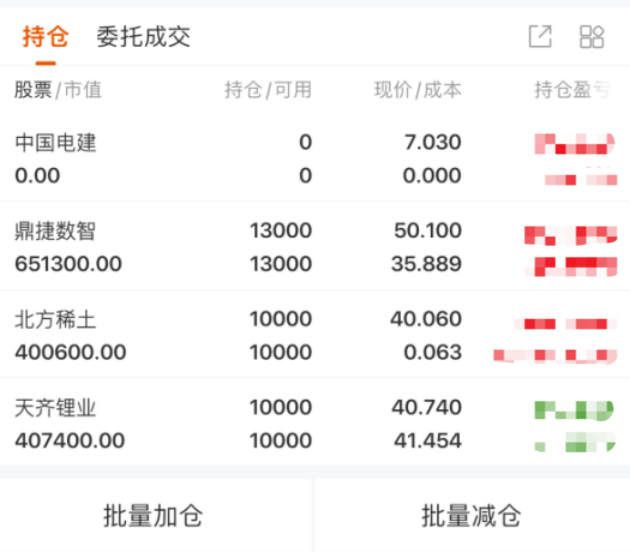Click current price 40.060
The width and height of the screenshot is (630, 552).
point(426,319)
